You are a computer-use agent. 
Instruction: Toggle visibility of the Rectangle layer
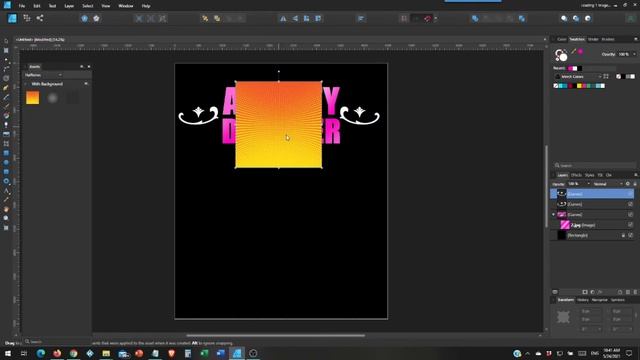point(631,236)
